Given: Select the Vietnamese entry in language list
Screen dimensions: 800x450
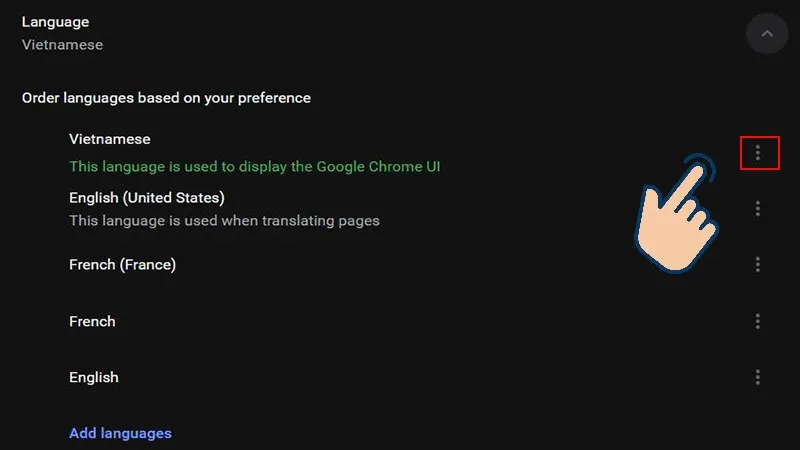Looking at the screenshot, I should (x=109, y=139).
